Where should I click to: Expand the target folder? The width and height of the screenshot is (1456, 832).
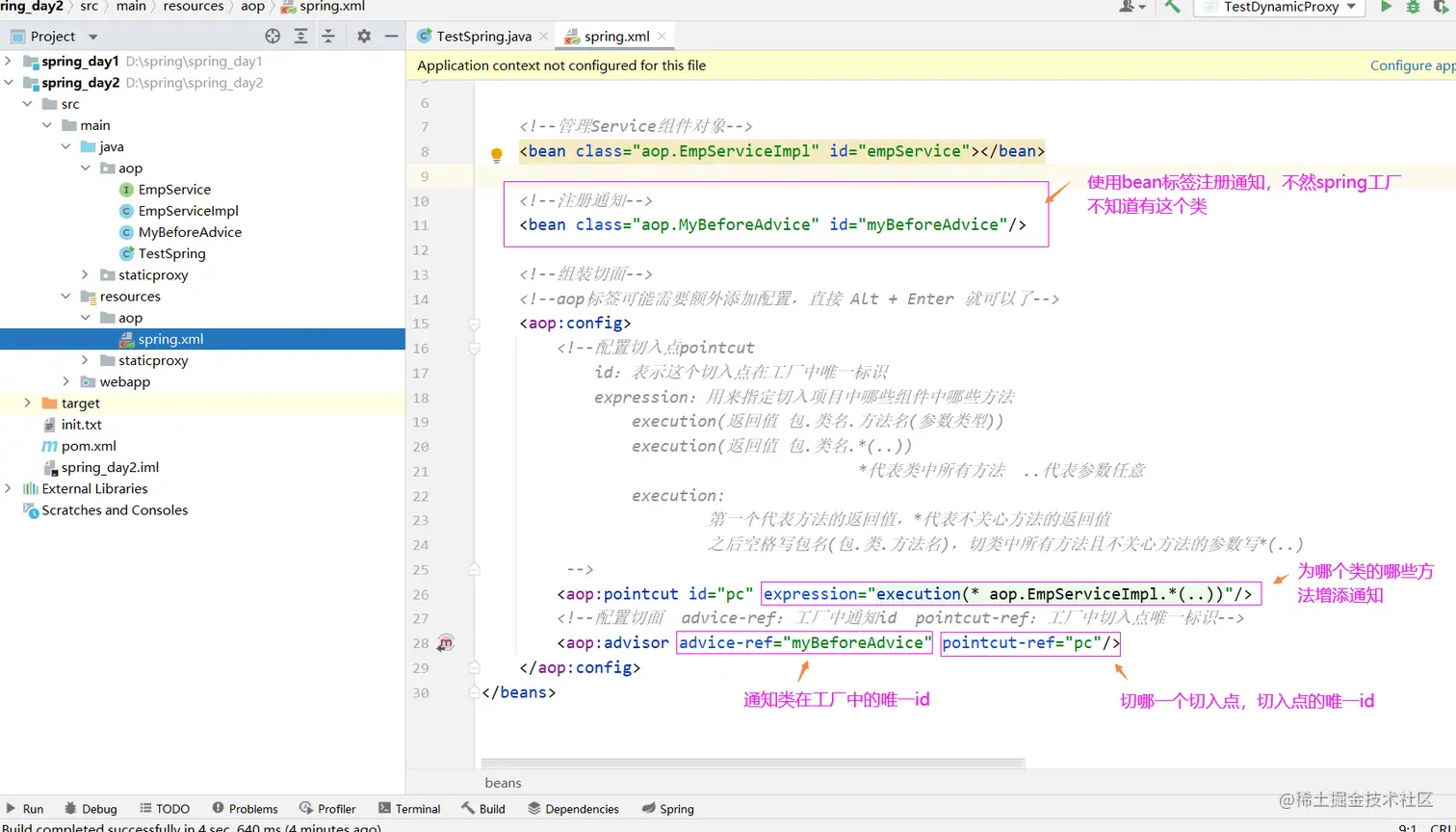28,403
